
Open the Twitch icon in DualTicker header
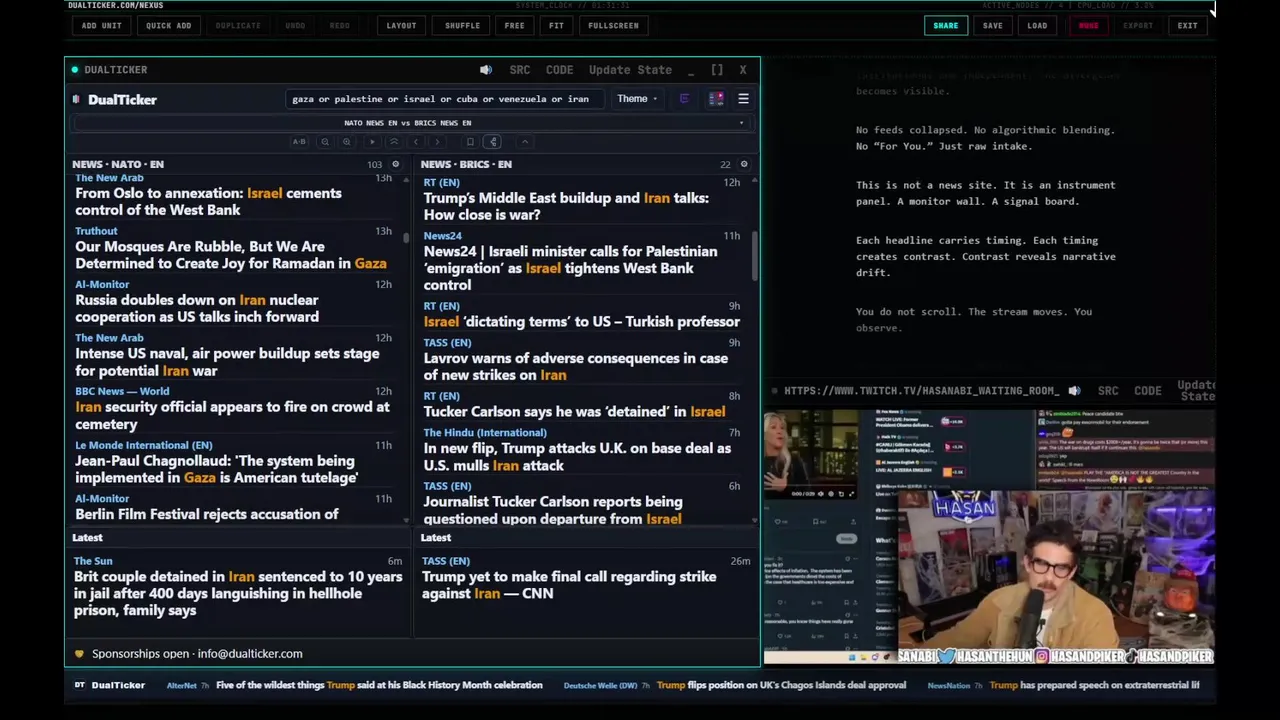(685, 99)
